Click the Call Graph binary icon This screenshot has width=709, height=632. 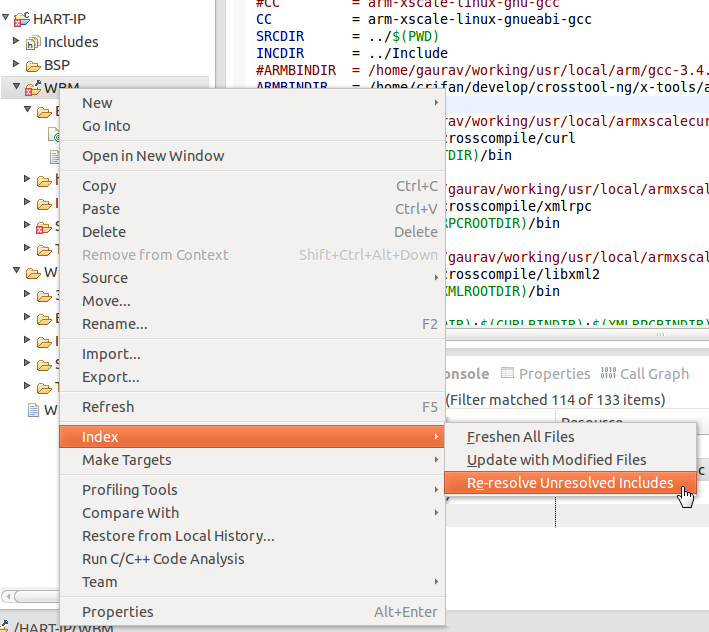pyautogui.click(x=609, y=374)
